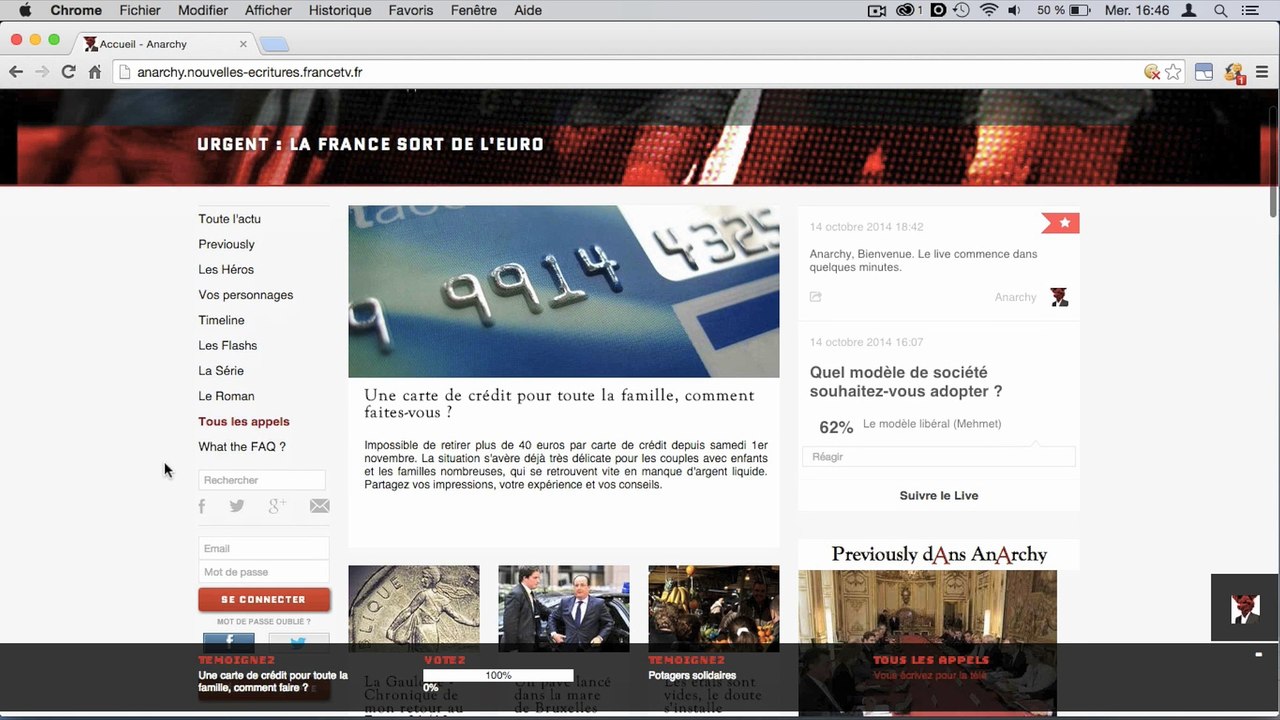Open the volume control in the menu bar
Screen dimensions: 1280x720
pos(1014,11)
